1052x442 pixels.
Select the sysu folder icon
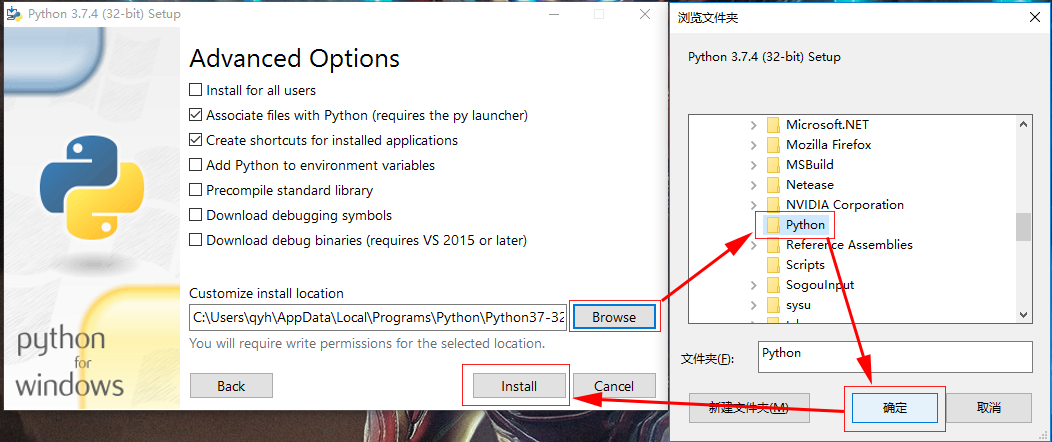pyautogui.click(x=774, y=305)
